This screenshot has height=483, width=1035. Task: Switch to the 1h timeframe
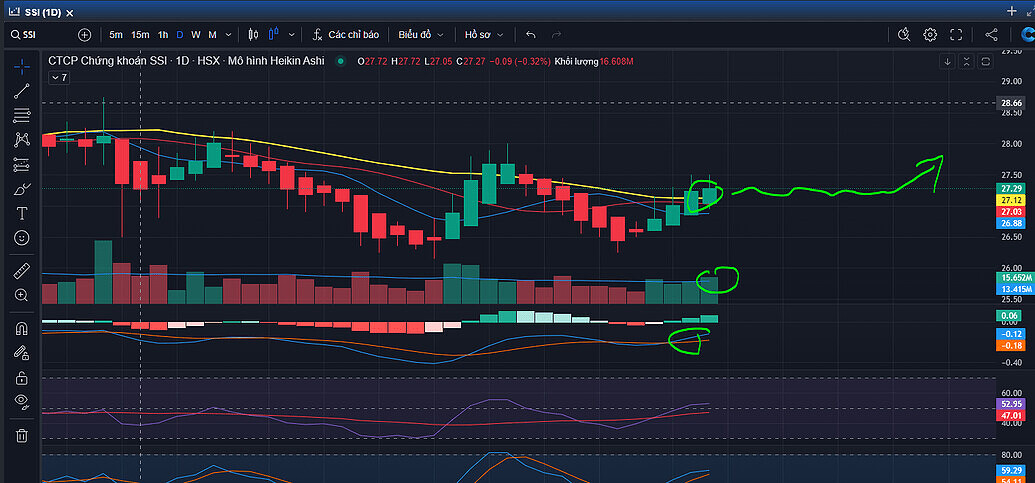coord(163,35)
